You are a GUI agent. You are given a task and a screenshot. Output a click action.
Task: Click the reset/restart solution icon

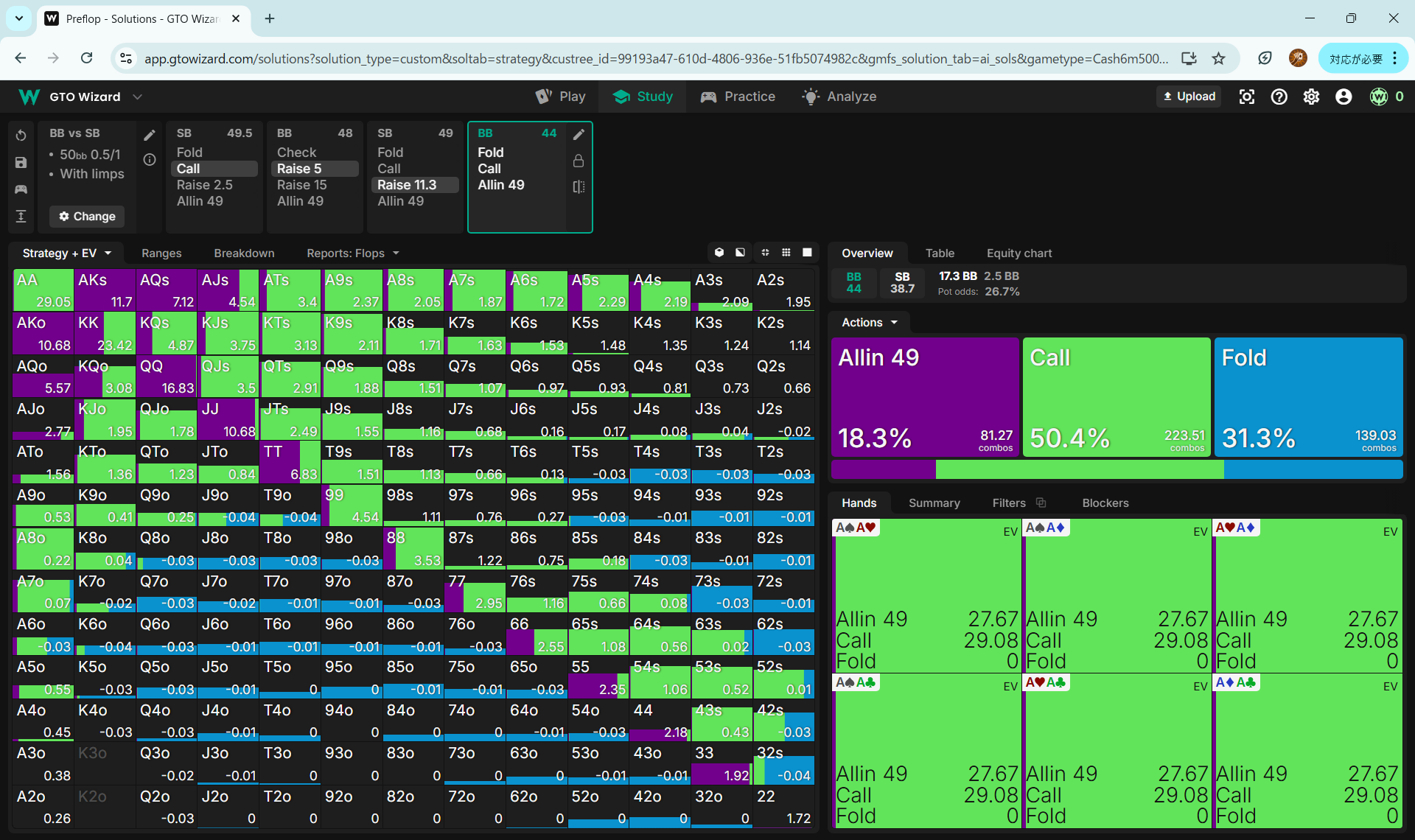[21, 136]
